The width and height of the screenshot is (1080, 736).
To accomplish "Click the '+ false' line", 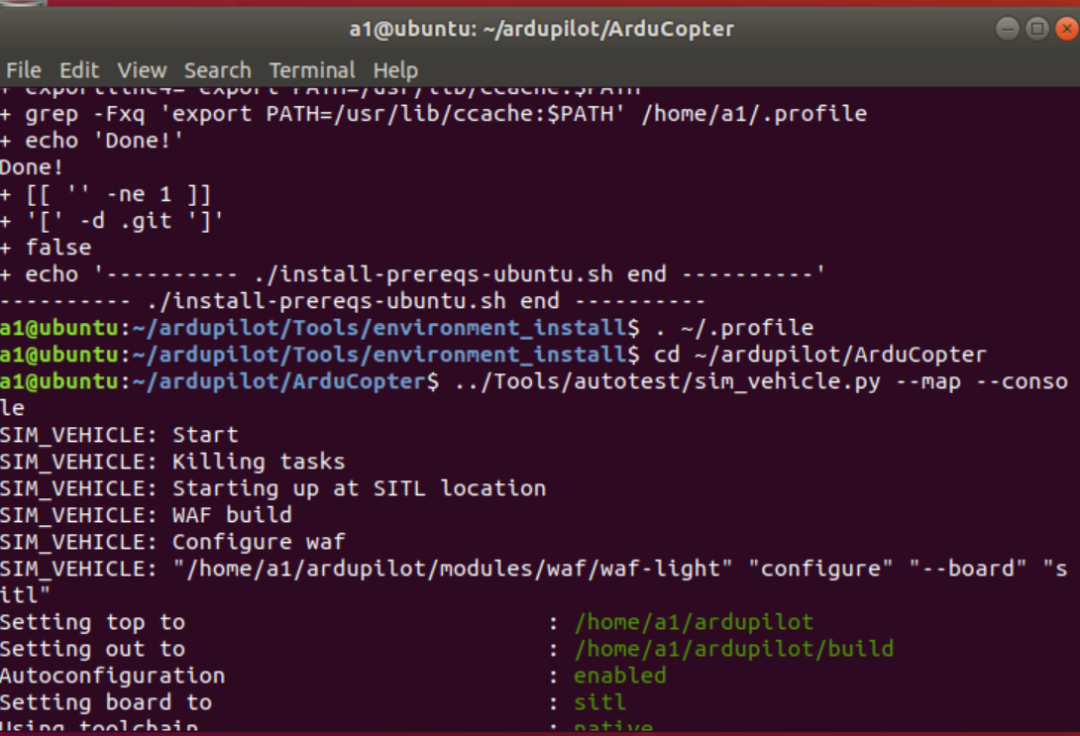I will coord(45,248).
